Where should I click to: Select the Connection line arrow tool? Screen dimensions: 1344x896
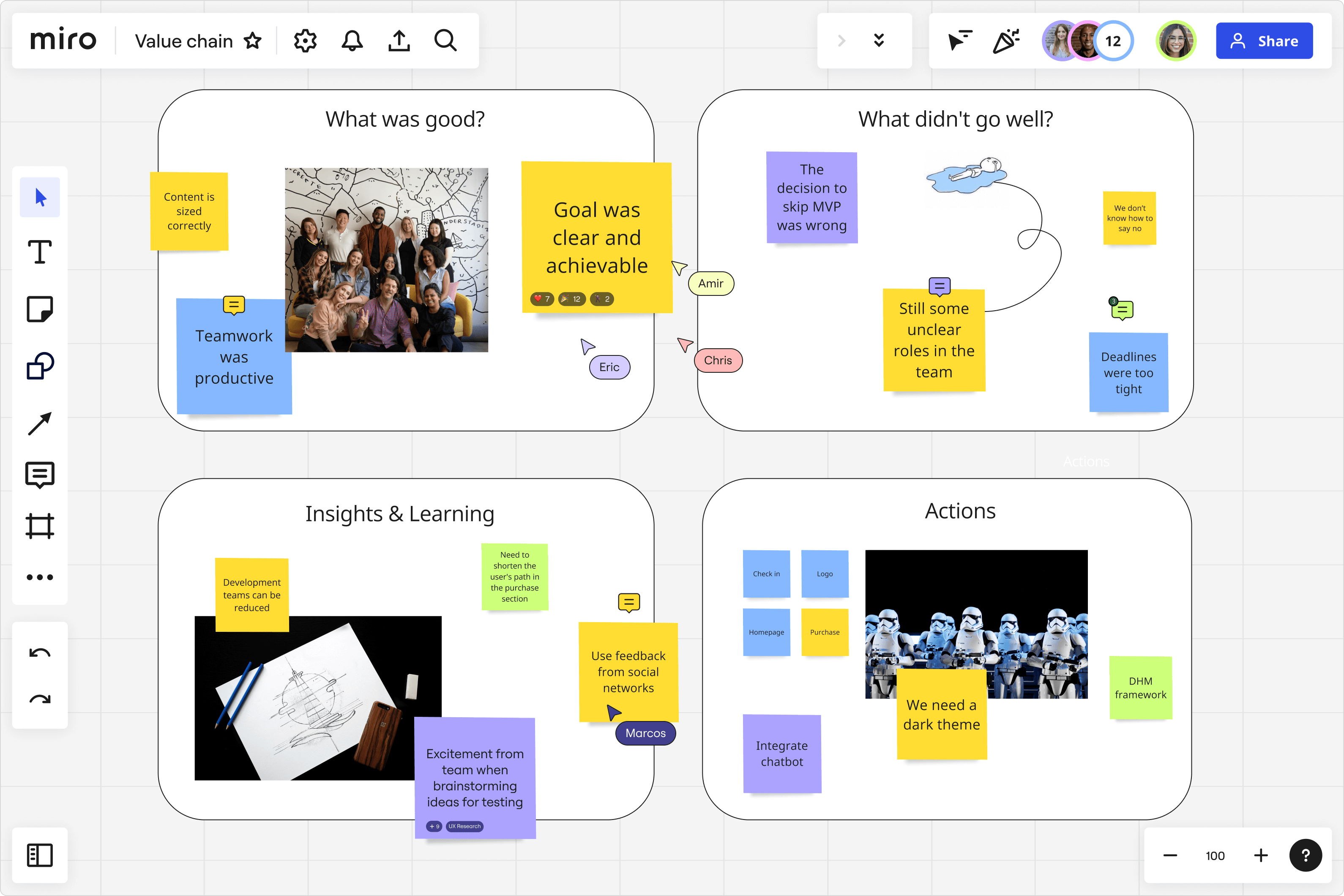[x=39, y=423]
